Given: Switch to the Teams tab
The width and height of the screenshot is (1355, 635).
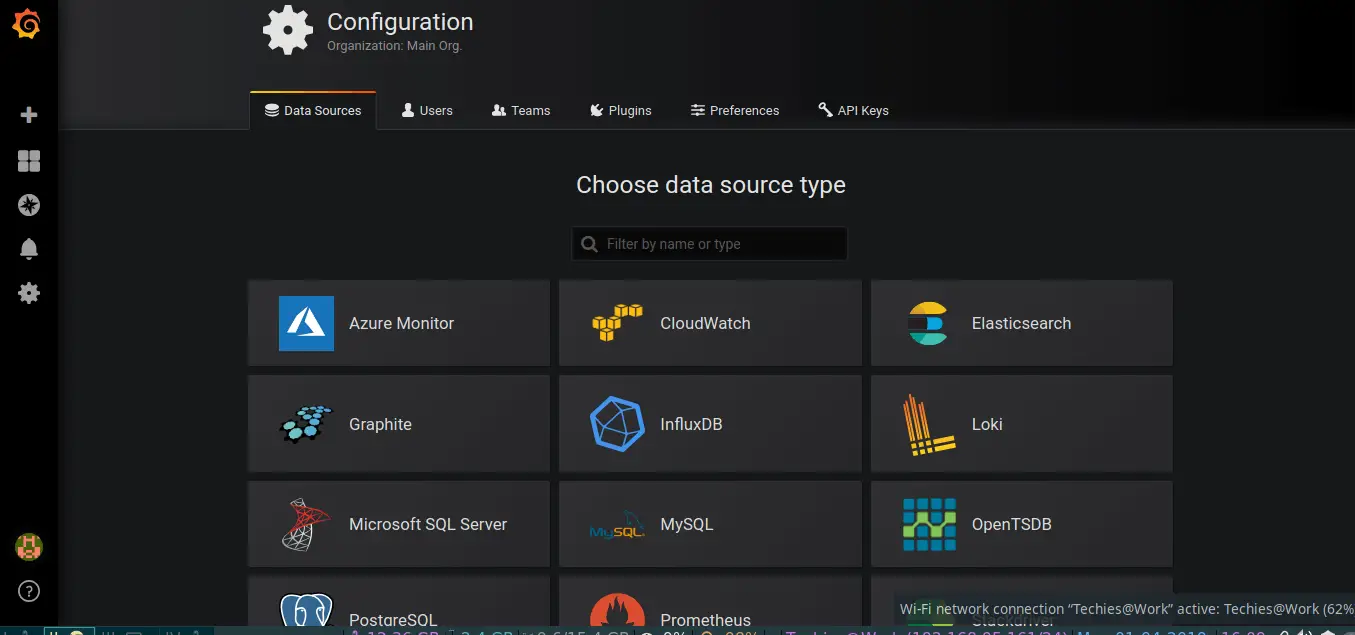Looking at the screenshot, I should pos(521,110).
